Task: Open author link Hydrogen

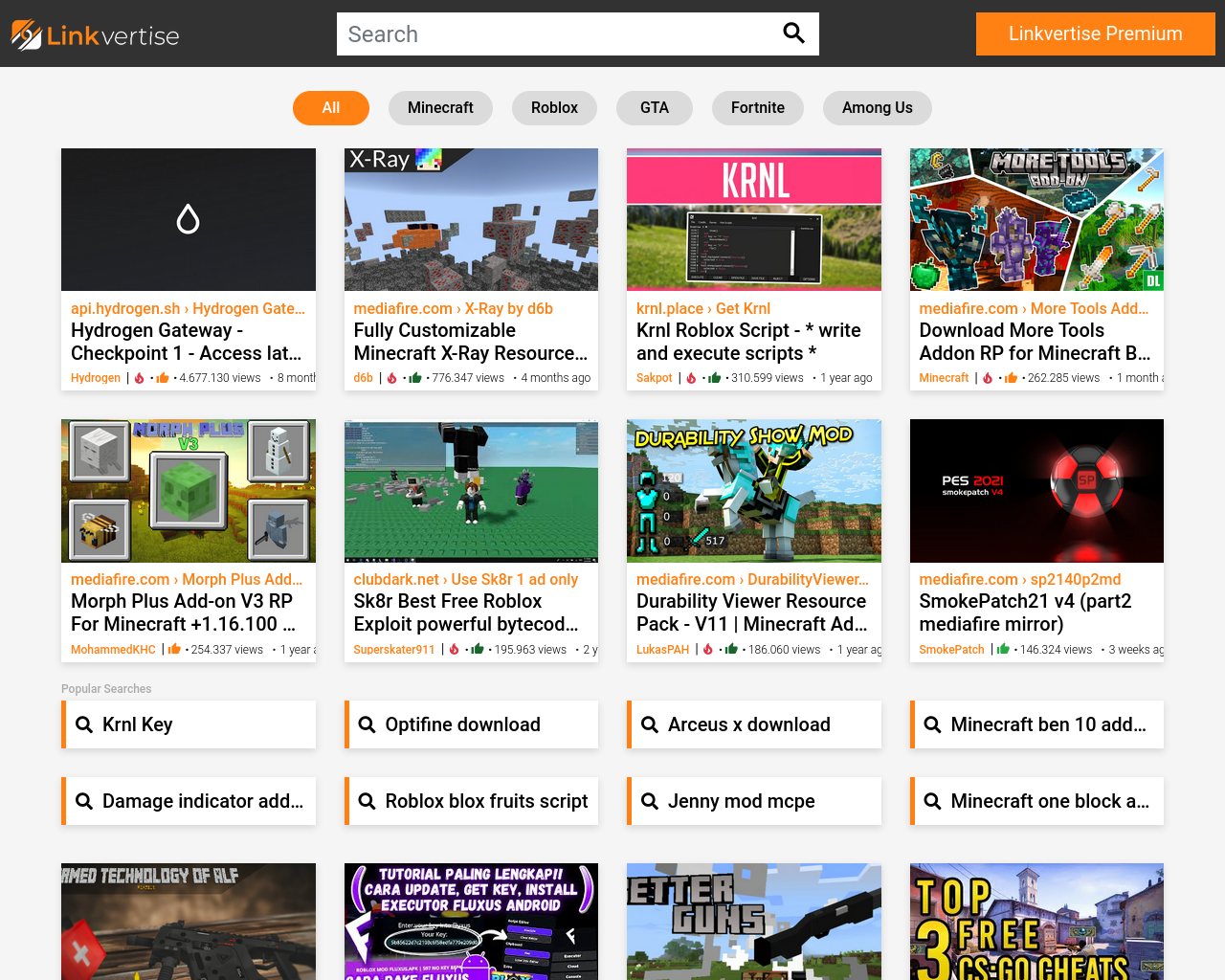Action: pyautogui.click(x=96, y=378)
